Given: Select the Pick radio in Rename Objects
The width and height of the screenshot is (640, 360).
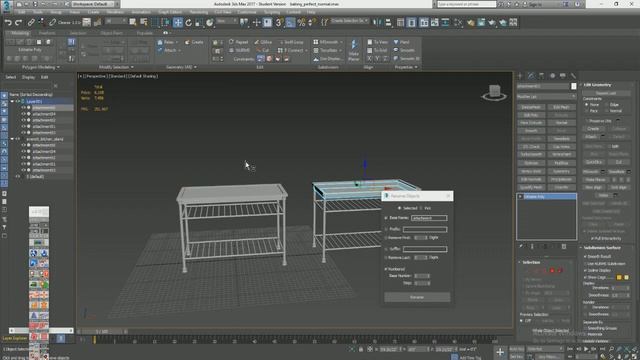Looking at the screenshot, I should (x=421, y=208).
